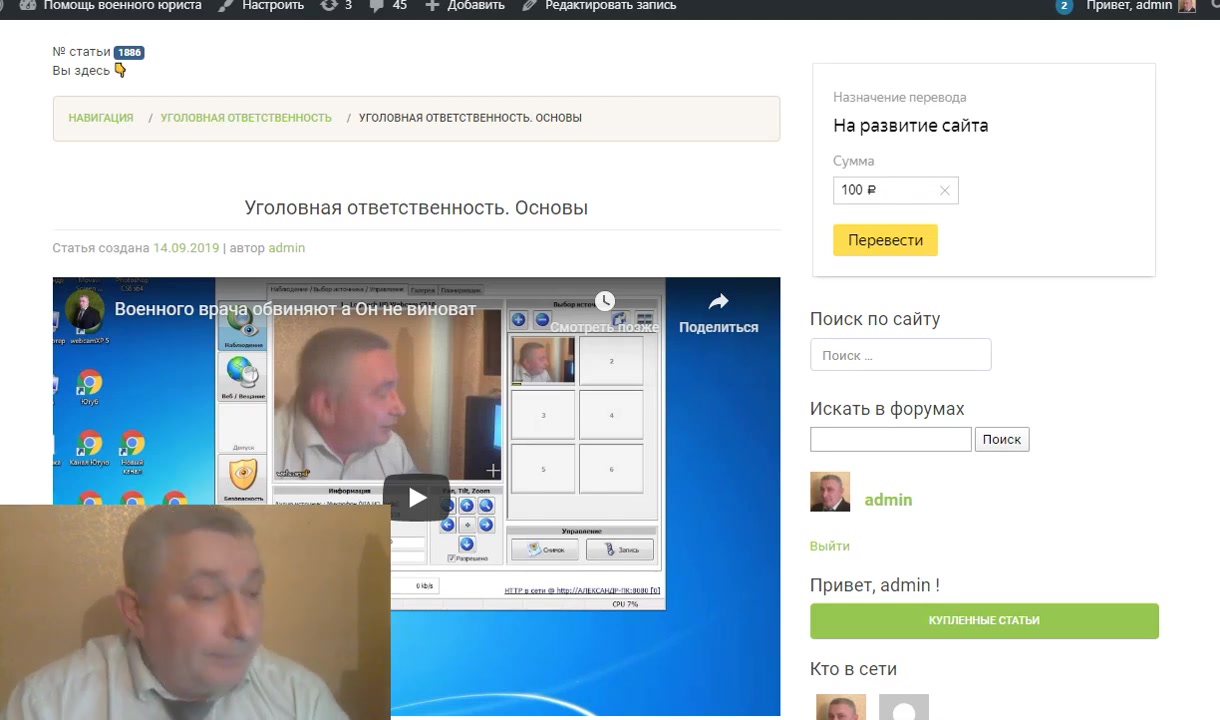Screen dimensions: 1220x720
Task: Click the yellow Перевести button
Action: pyautogui.click(x=885, y=240)
